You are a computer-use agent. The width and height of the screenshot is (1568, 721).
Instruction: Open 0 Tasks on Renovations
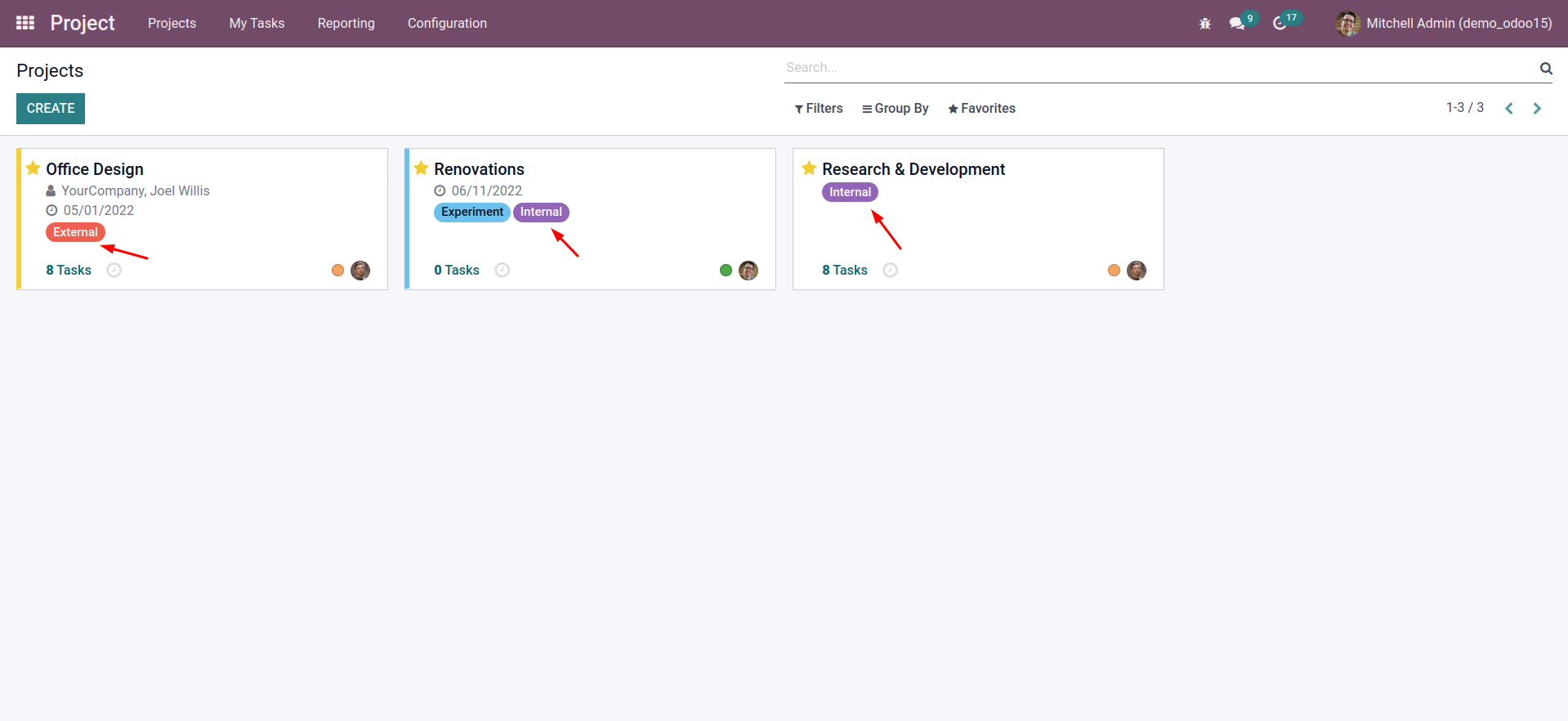pyautogui.click(x=457, y=270)
